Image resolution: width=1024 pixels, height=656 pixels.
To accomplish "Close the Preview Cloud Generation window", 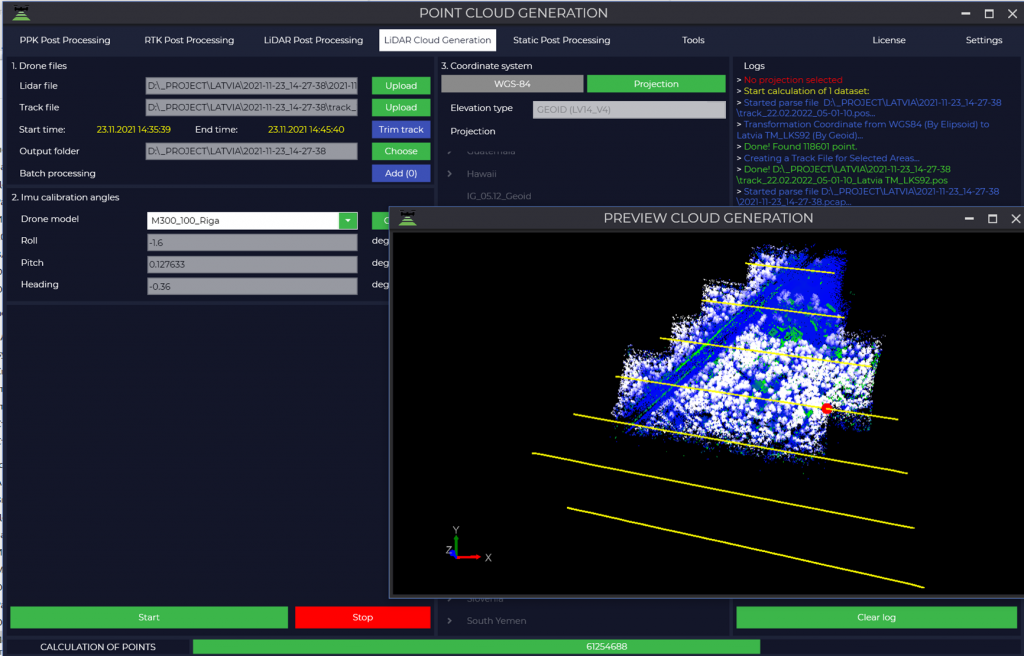I will coord(1015,218).
